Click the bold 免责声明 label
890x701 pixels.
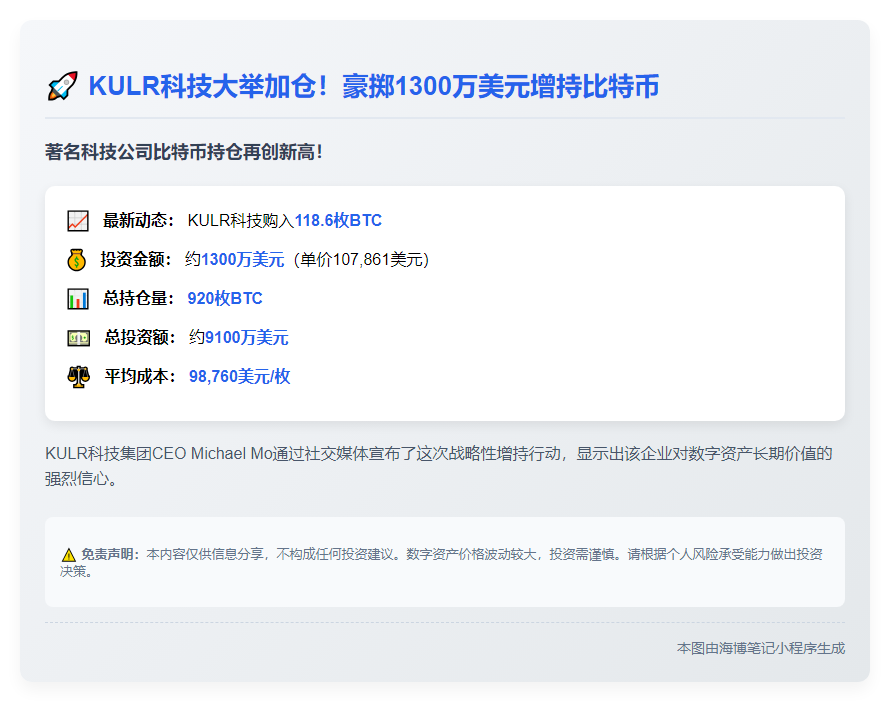pos(110,555)
